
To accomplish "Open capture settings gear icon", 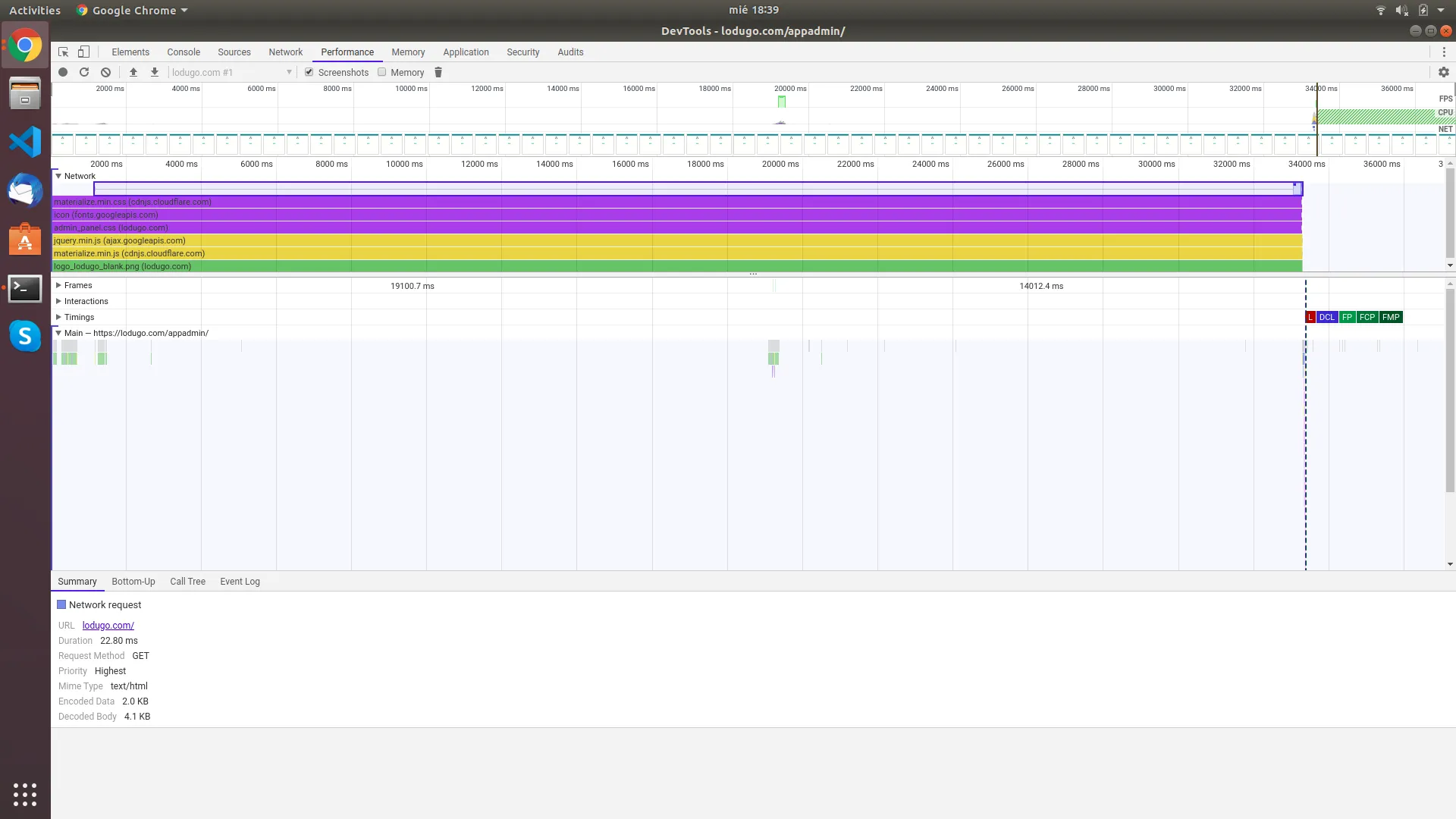I will pyautogui.click(x=1443, y=72).
